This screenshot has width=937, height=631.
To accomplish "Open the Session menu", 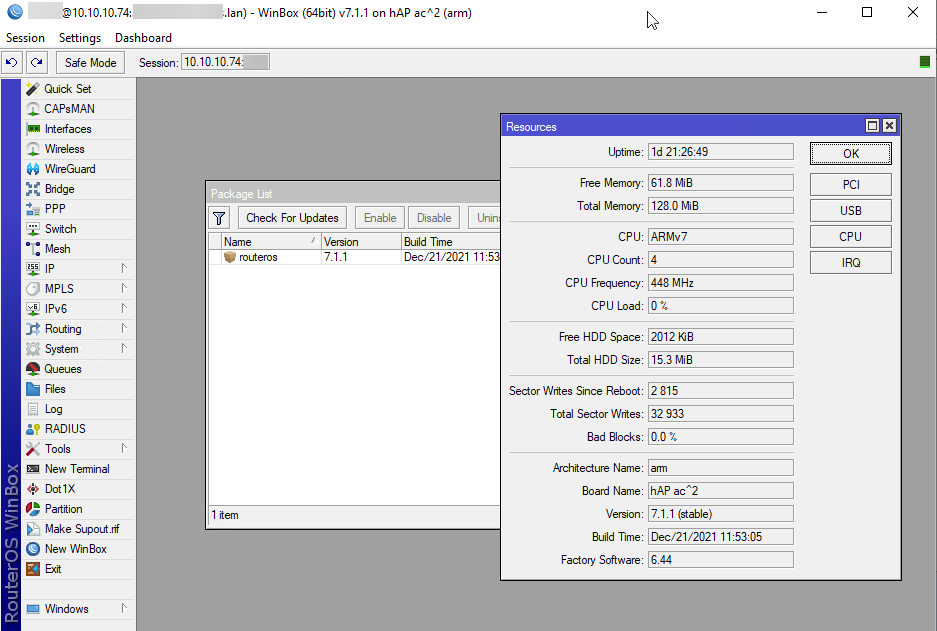I will pos(25,38).
